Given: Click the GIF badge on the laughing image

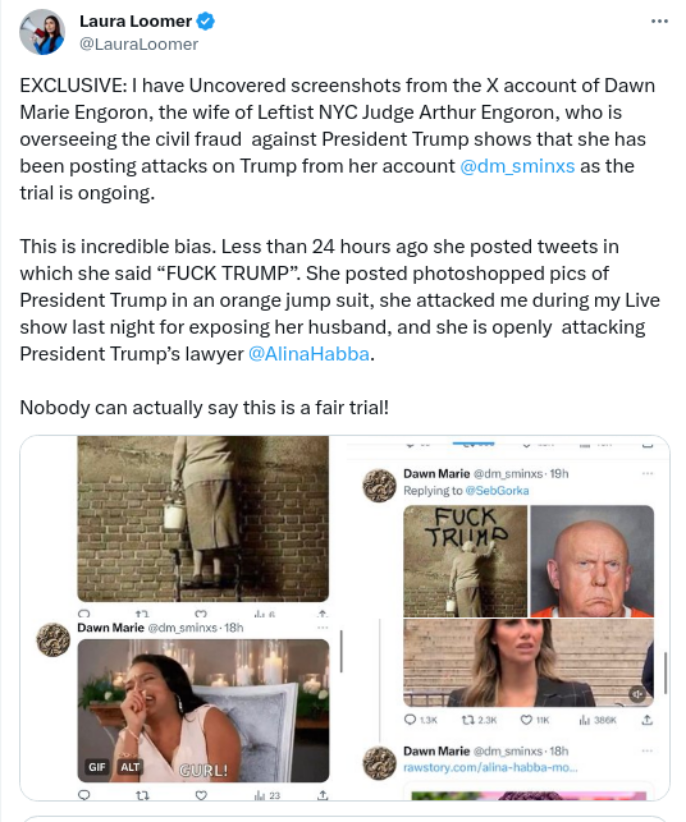Looking at the screenshot, I should (97, 767).
